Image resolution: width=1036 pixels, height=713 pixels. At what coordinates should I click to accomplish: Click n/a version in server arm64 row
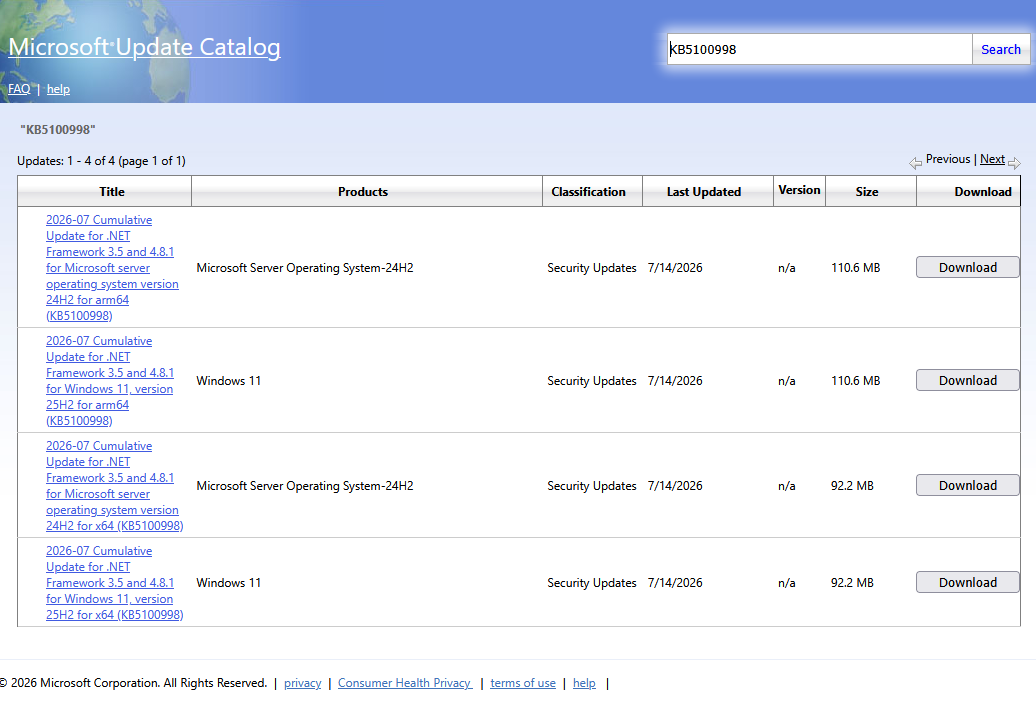(786, 268)
